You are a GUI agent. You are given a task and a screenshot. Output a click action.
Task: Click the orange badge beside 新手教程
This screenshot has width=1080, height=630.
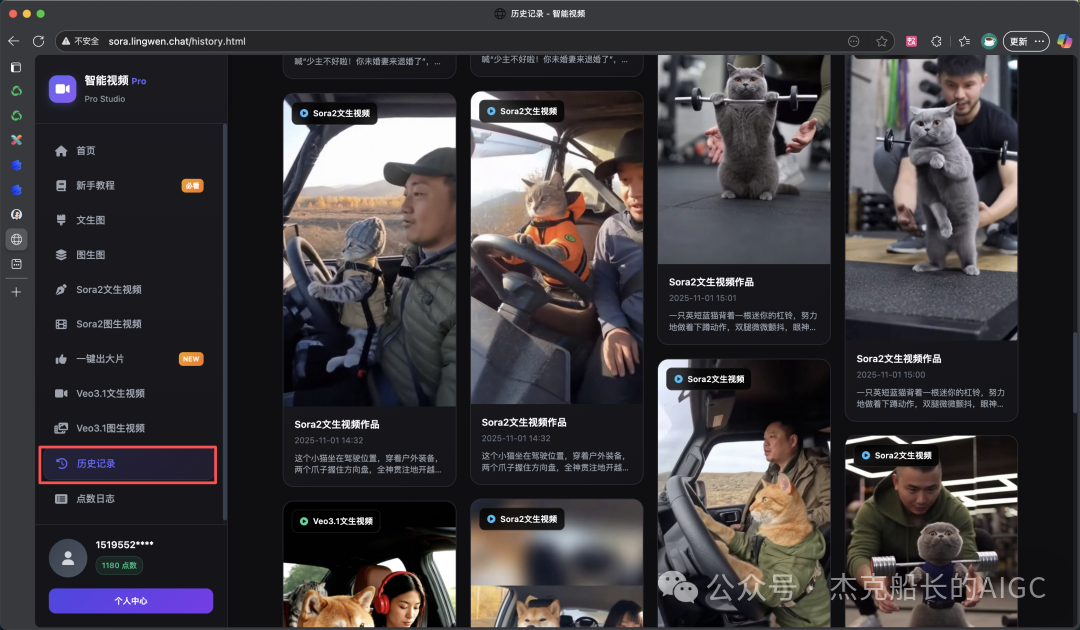click(192, 186)
